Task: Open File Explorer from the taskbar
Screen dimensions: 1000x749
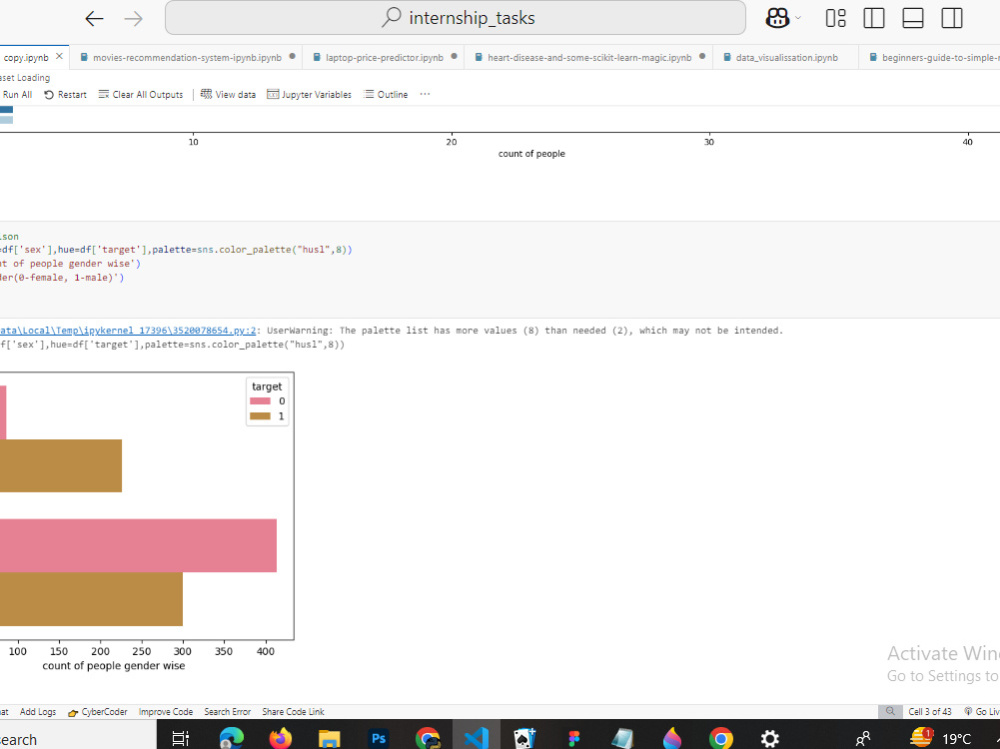Action: click(329, 738)
